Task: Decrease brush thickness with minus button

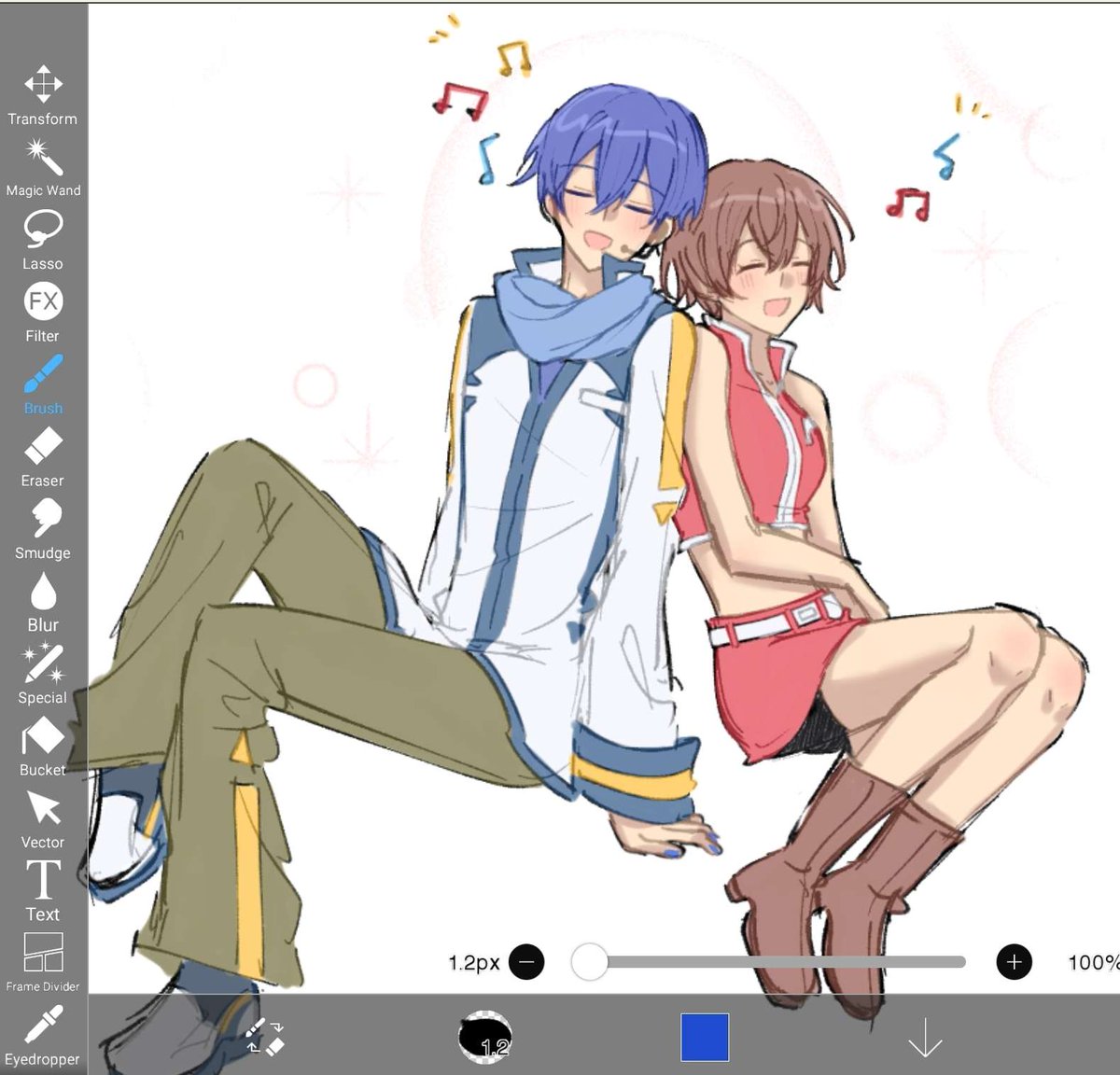Action: click(527, 961)
